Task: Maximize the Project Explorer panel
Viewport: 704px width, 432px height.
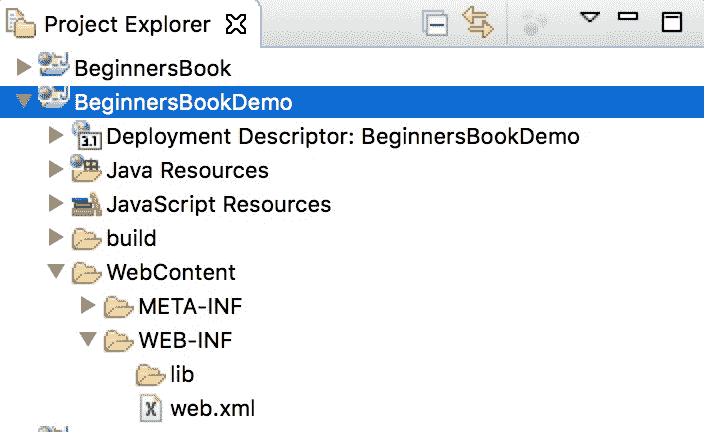Action: coord(673,20)
